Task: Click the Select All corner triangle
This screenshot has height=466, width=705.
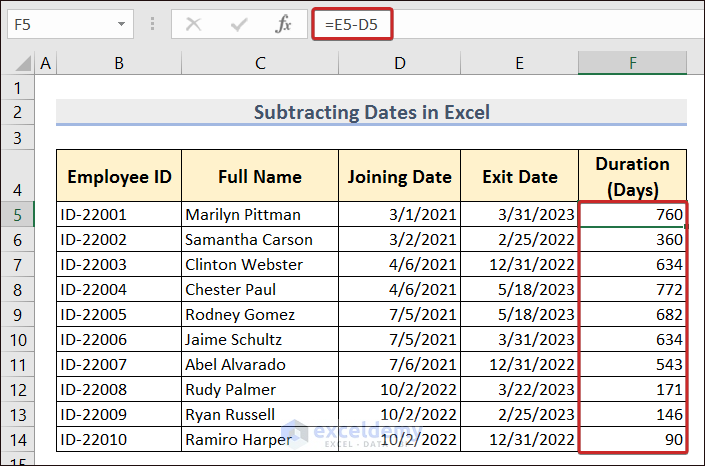Action: (18, 64)
